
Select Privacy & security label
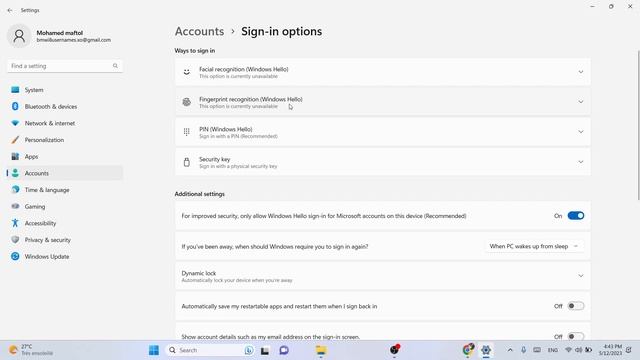[47, 240]
